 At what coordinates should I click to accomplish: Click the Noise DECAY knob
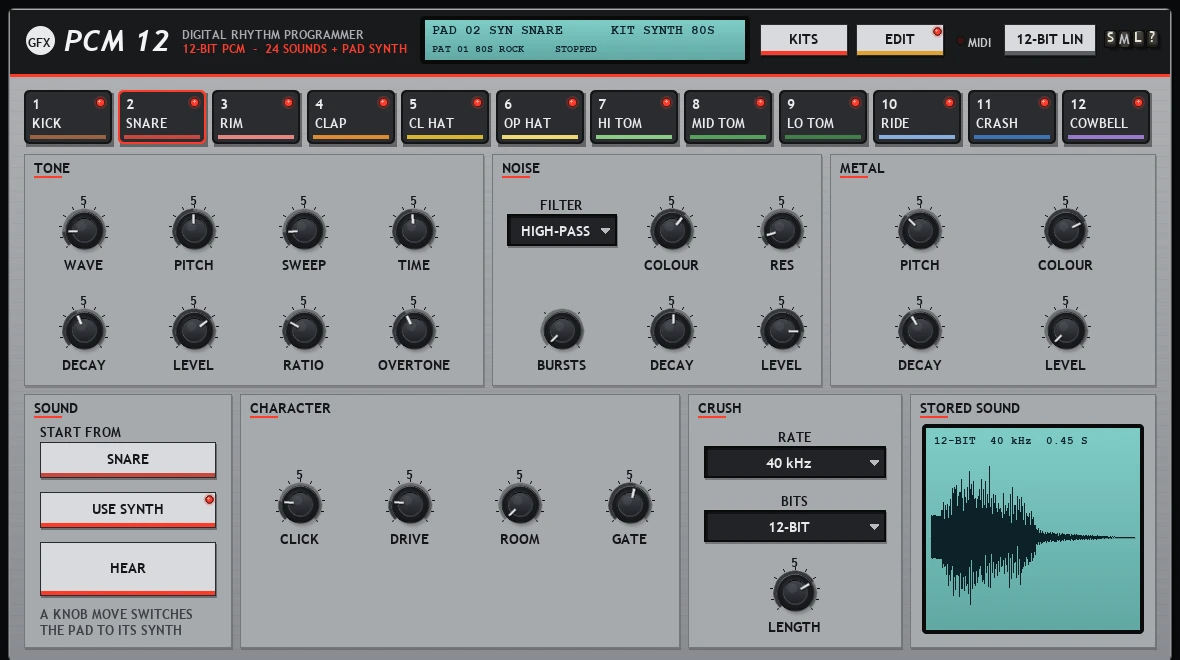pos(671,330)
